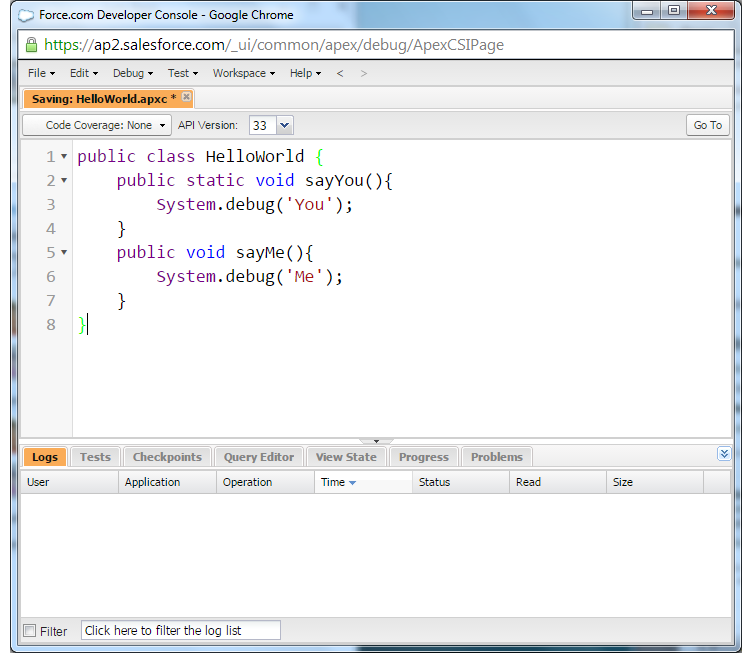Click the back arrow in the menu bar

point(340,73)
